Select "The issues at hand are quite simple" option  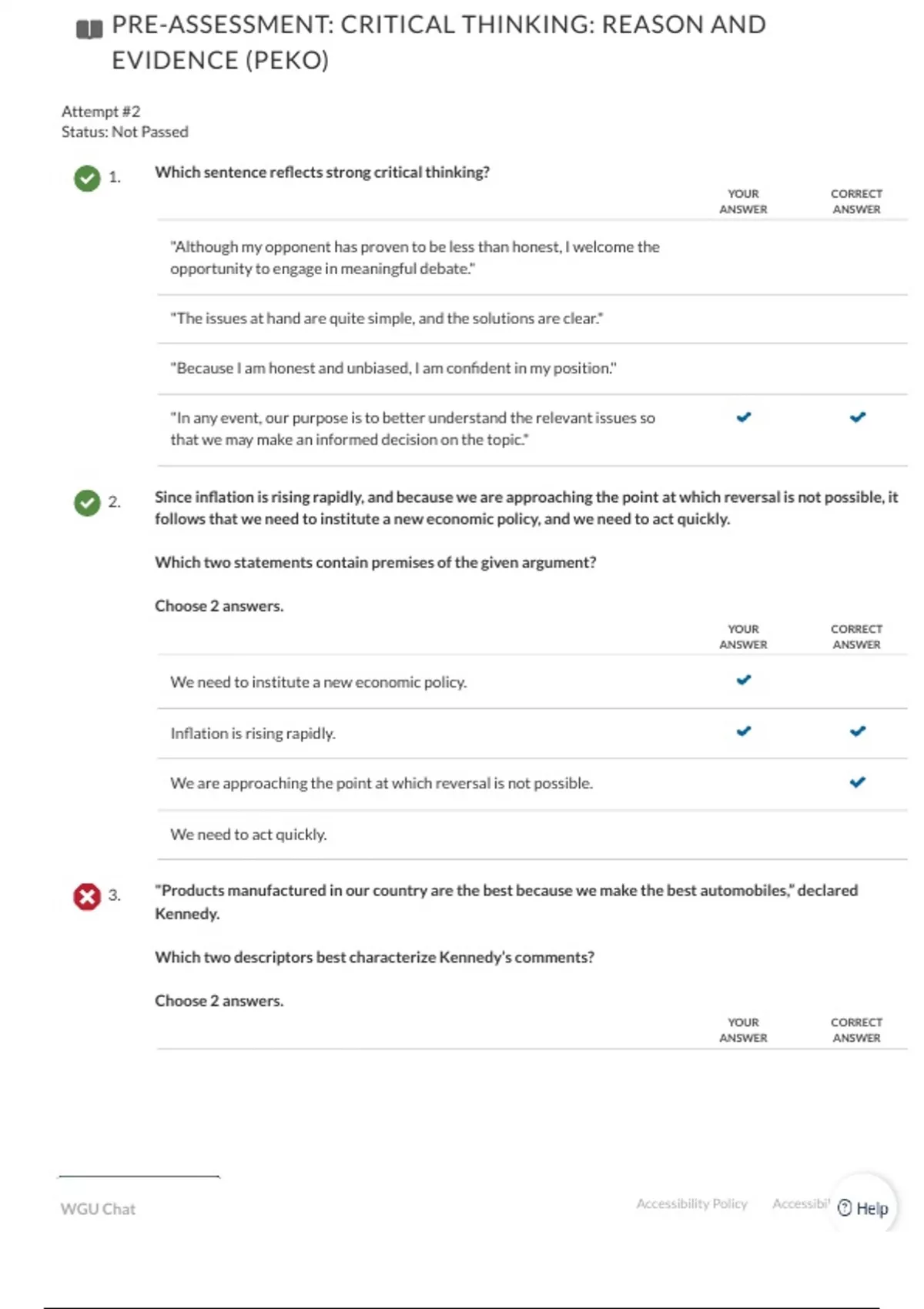(387, 318)
